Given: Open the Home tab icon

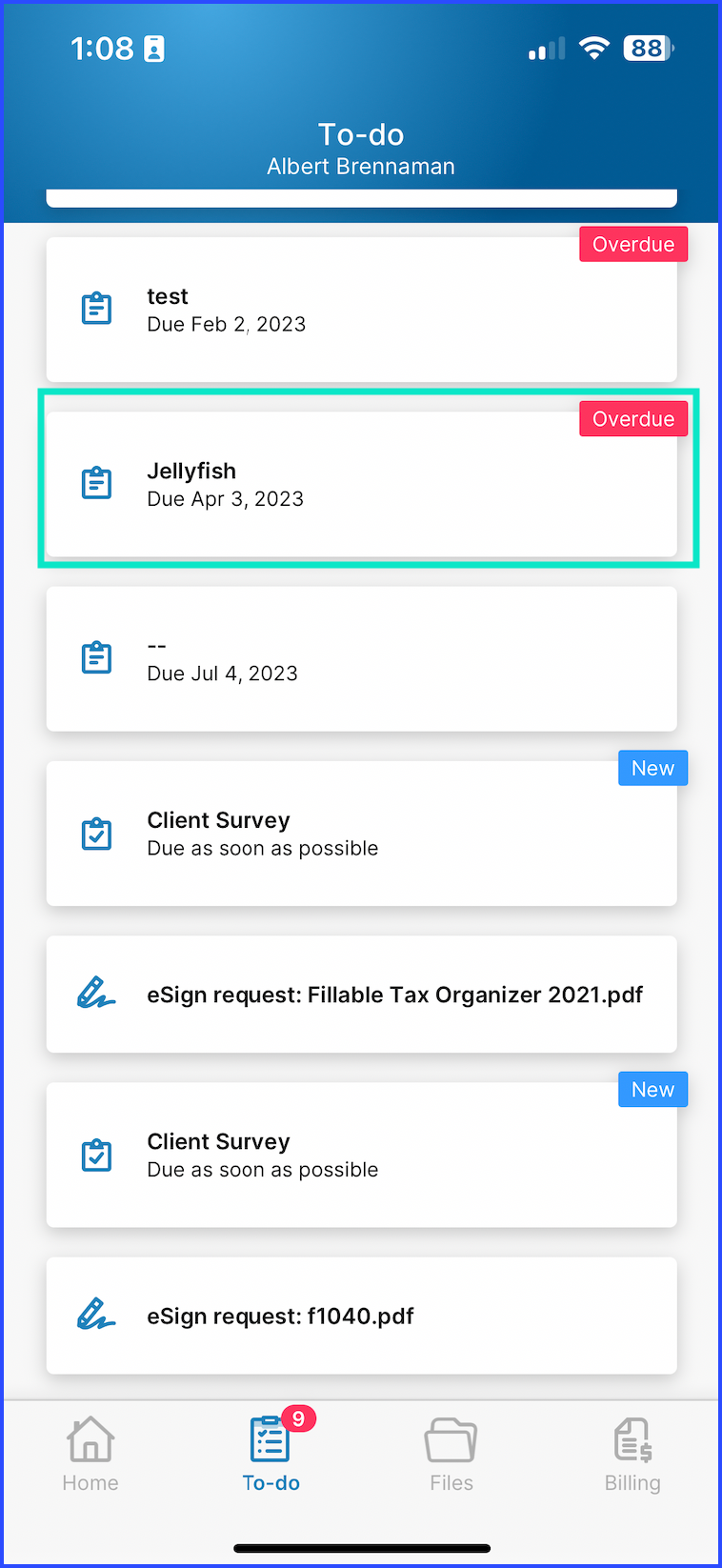Looking at the screenshot, I should 90,1438.
